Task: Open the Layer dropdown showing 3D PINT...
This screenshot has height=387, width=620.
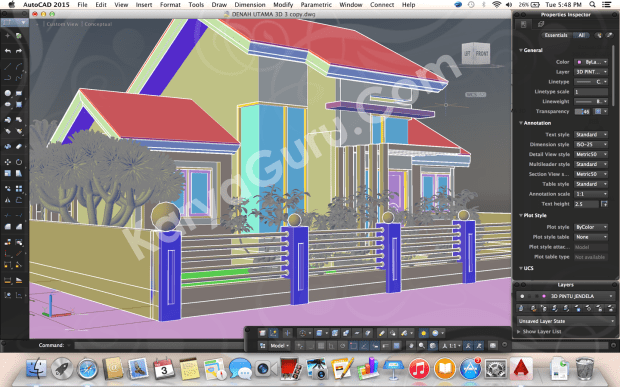Action: (591, 72)
